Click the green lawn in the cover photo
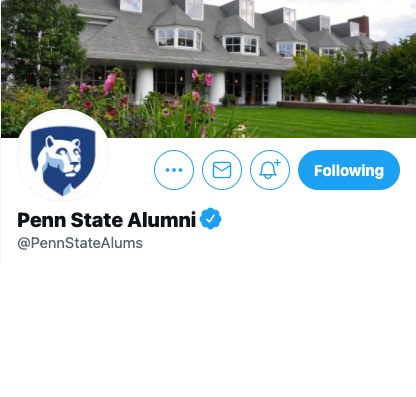The image size is (416, 397). click(317, 122)
